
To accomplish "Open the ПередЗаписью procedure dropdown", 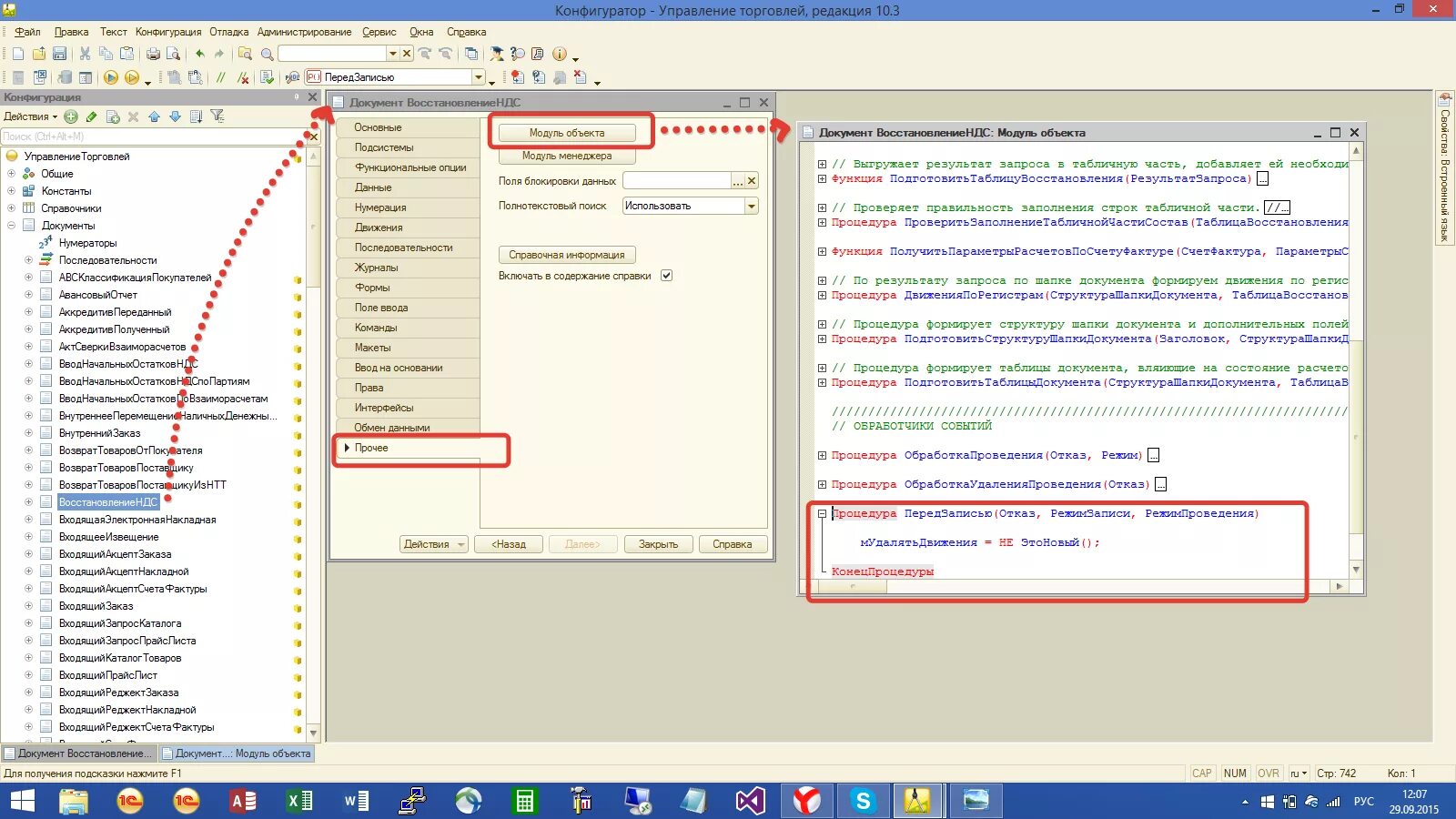I will tap(478, 77).
